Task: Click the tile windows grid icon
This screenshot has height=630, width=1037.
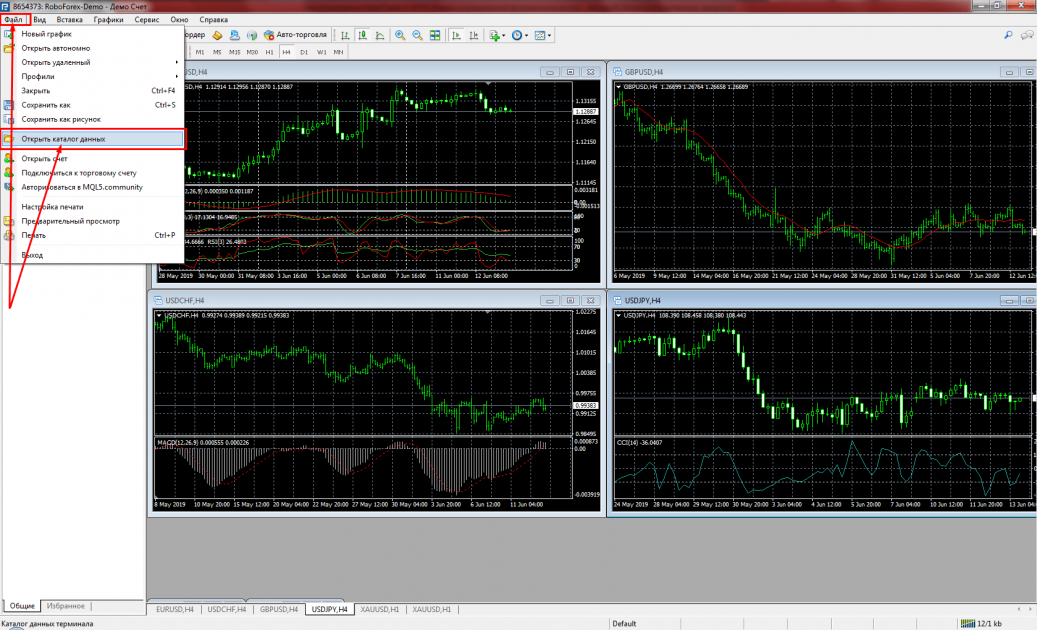Action: point(435,35)
